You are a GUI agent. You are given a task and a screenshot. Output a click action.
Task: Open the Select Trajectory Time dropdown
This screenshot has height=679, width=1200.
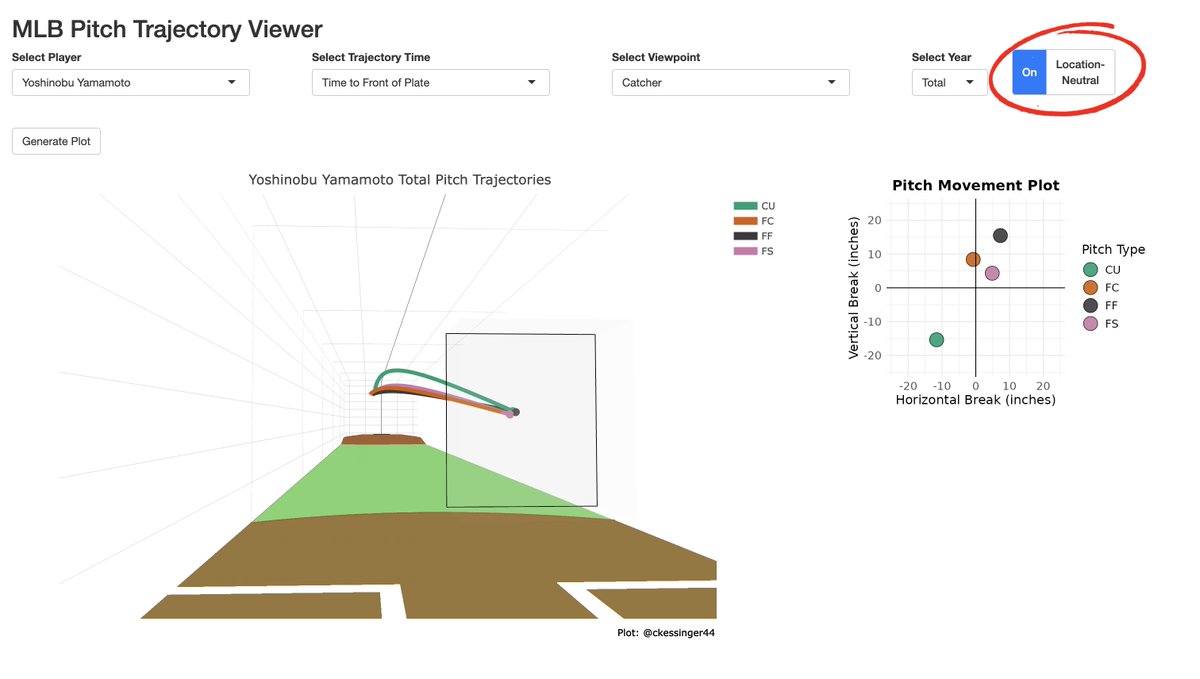[x=431, y=82]
